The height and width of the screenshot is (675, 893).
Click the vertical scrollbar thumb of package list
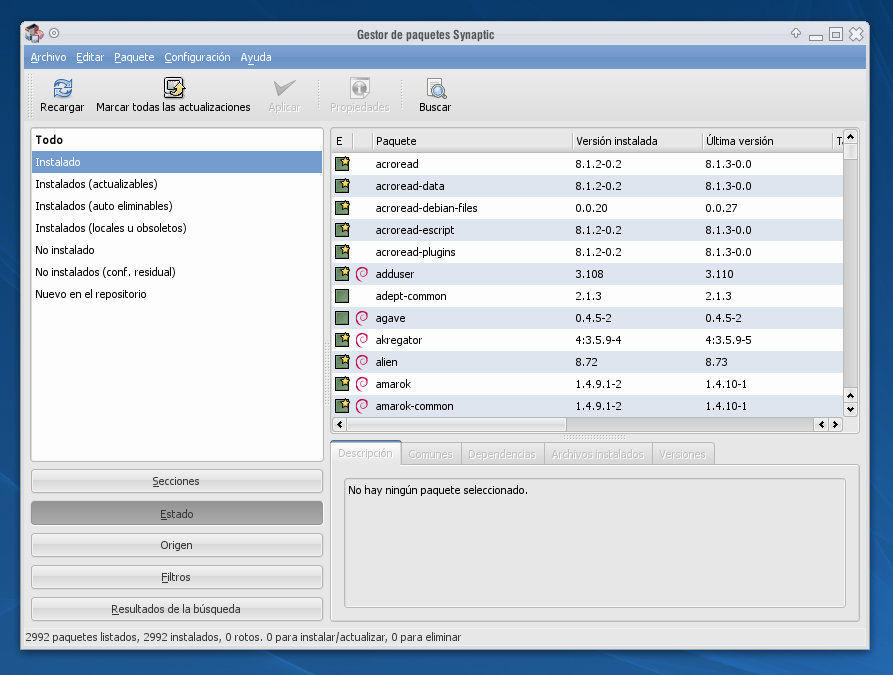click(x=850, y=152)
